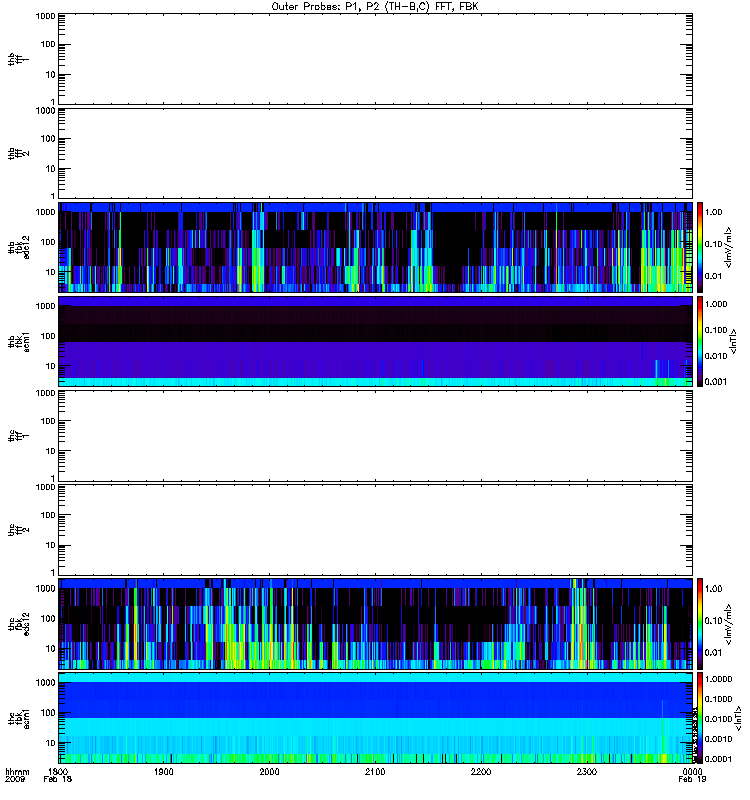Click the "2200" time axis label

(x=481, y=772)
